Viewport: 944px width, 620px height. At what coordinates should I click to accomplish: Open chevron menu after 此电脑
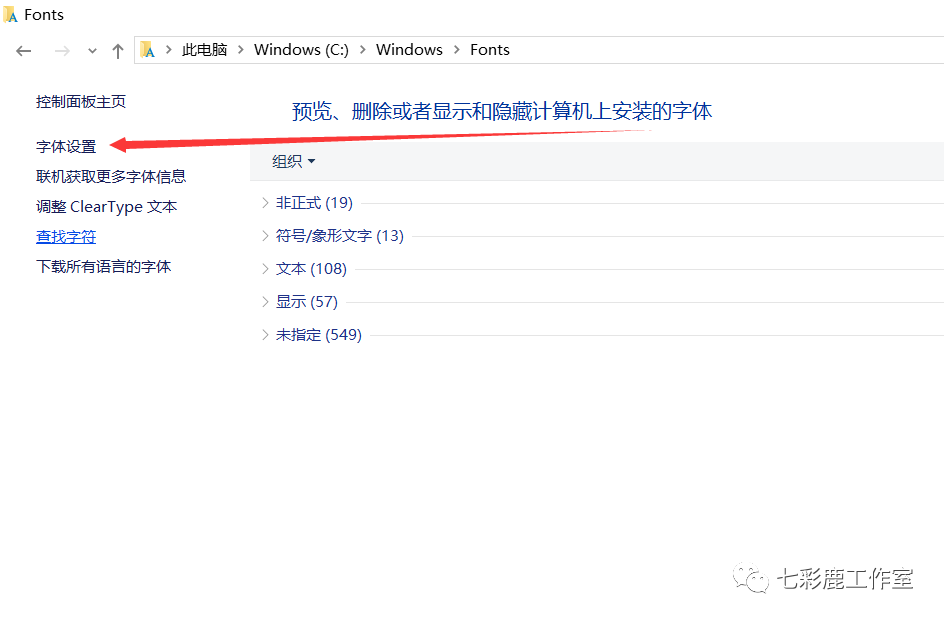coord(241,49)
